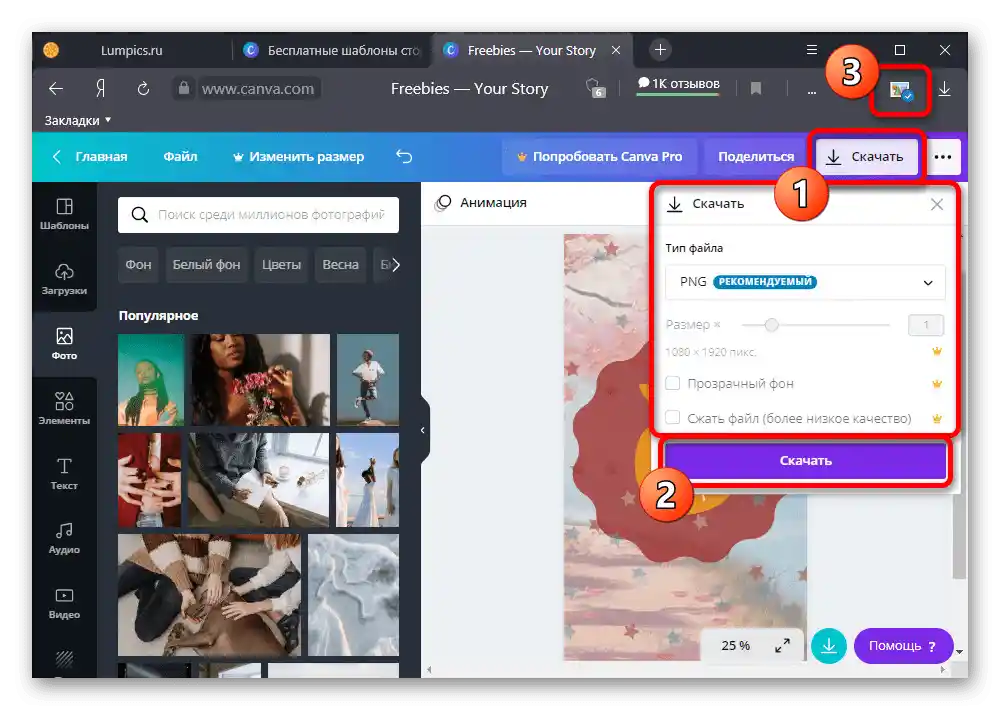Switch to the Бесплатные шаблоны browser tab
Screen dimensions: 1000x710
(x=332, y=50)
